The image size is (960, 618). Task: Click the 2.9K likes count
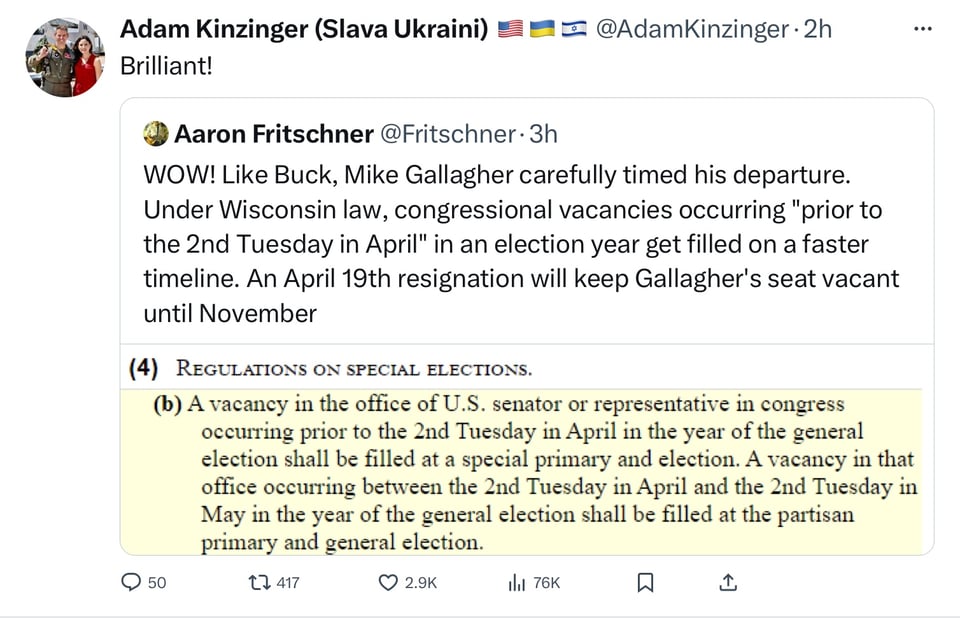coord(421,582)
